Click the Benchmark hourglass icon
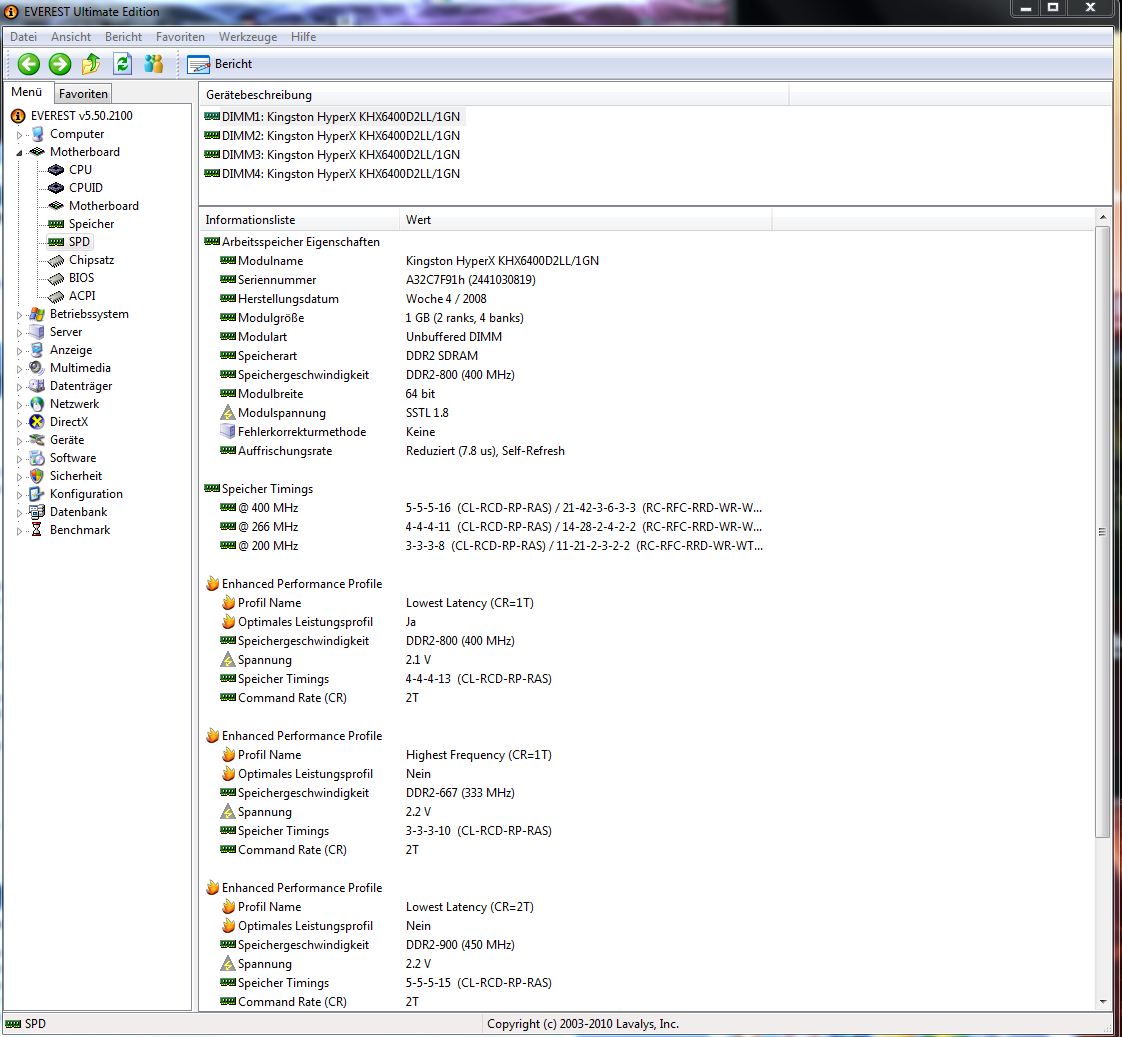This screenshot has height=1037, width=1122. coord(36,530)
